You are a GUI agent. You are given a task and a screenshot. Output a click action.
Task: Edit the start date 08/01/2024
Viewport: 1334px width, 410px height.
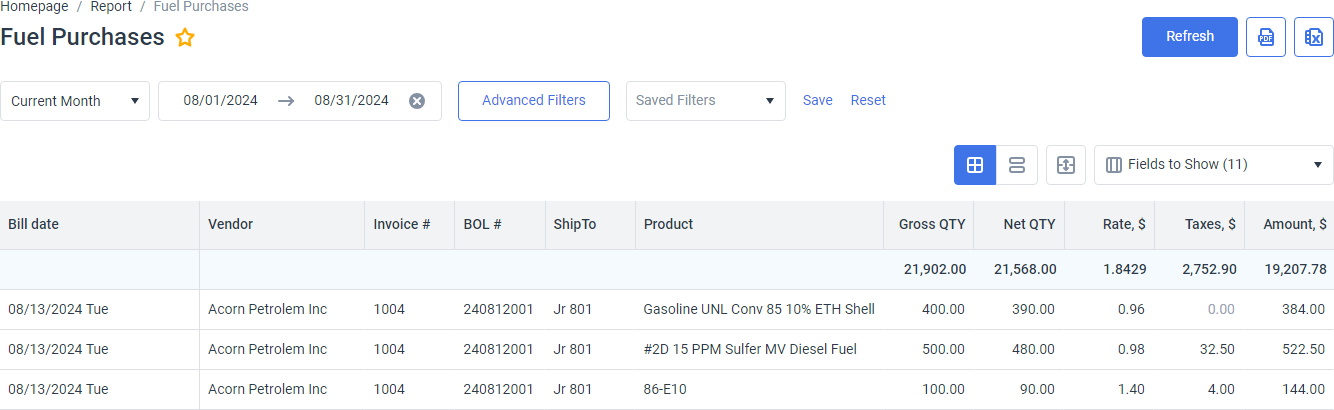coord(221,100)
